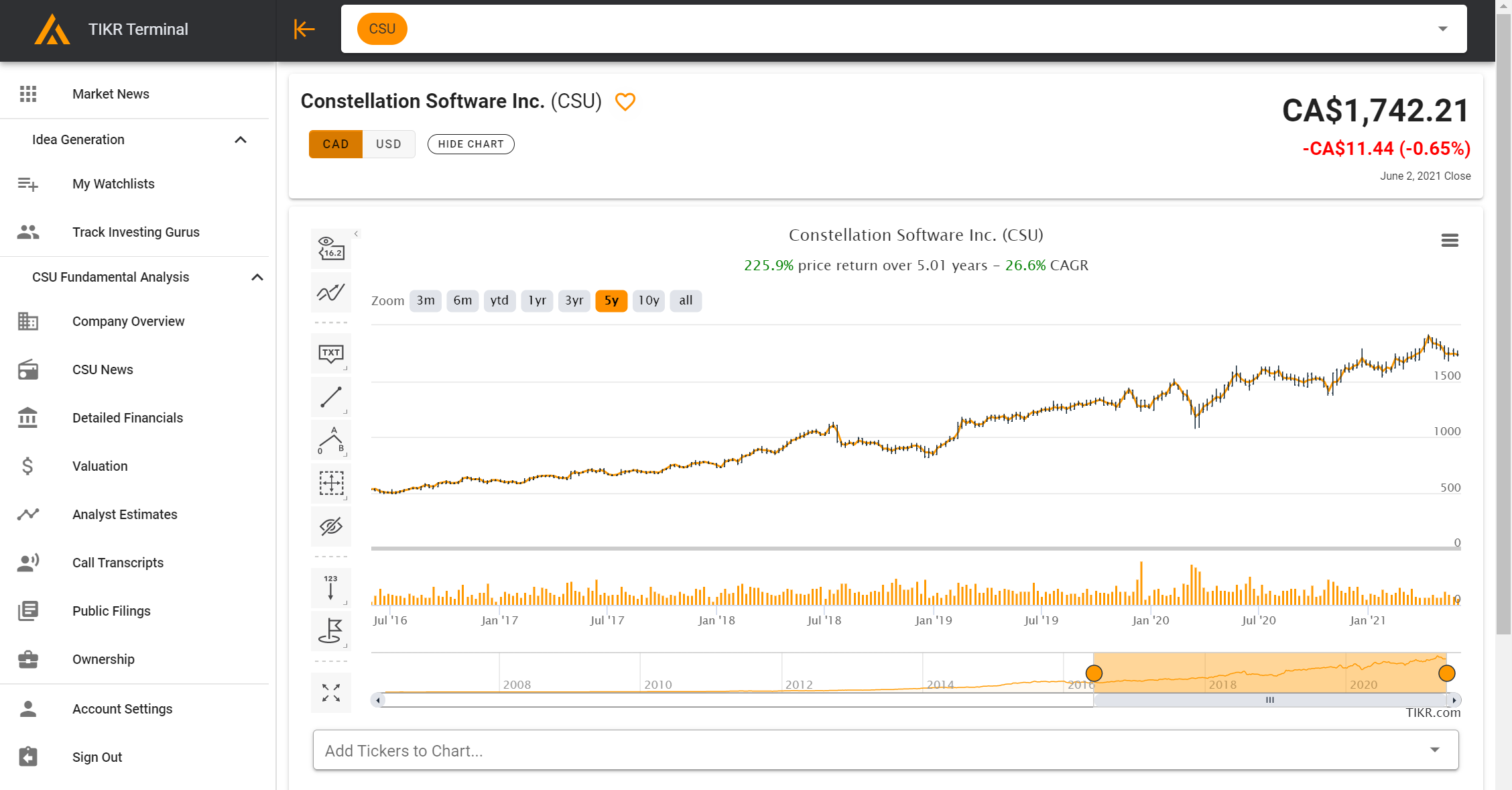The height and width of the screenshot is (790, 1512).
Task: Expand the Add Tickers to Chart dropdown
Action: coord(1434,749)
